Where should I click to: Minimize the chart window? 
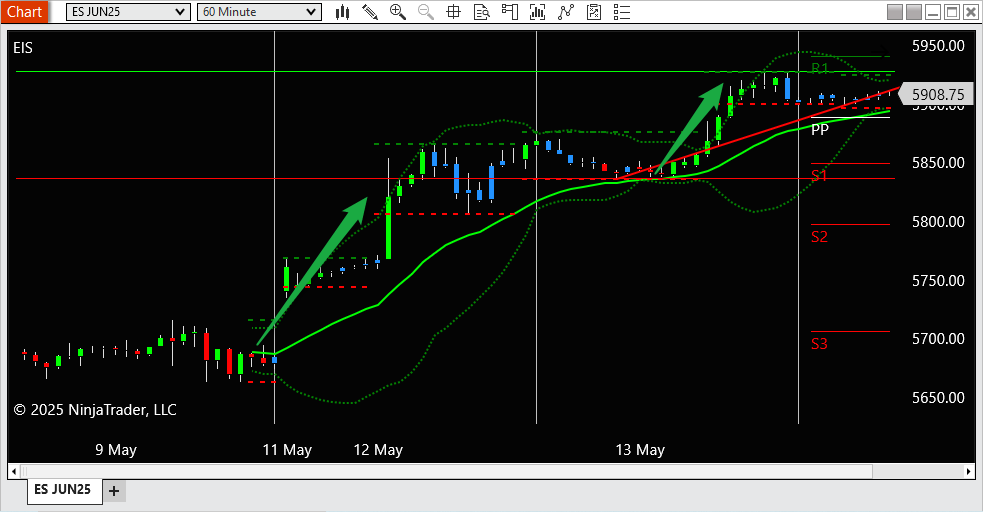[933, 12]
